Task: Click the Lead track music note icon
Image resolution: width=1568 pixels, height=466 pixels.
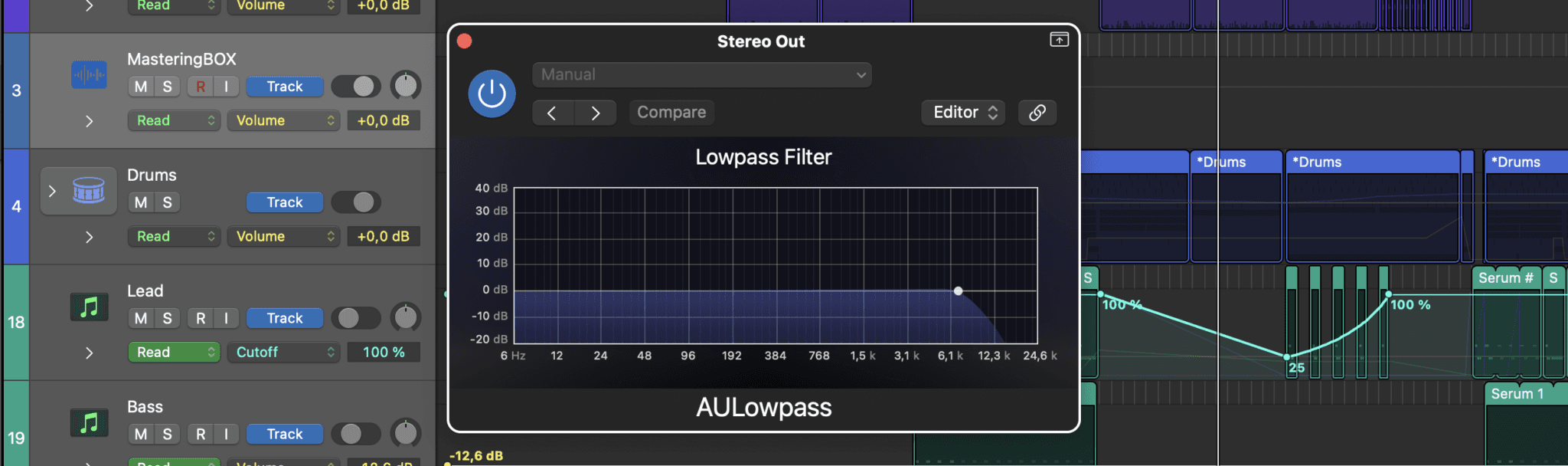Action: click(89, 307)
